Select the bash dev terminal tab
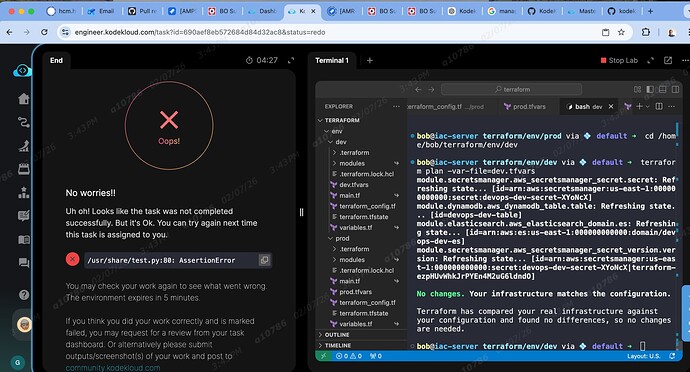The height and width of the screenshot is (372, 690). point(588,107)
